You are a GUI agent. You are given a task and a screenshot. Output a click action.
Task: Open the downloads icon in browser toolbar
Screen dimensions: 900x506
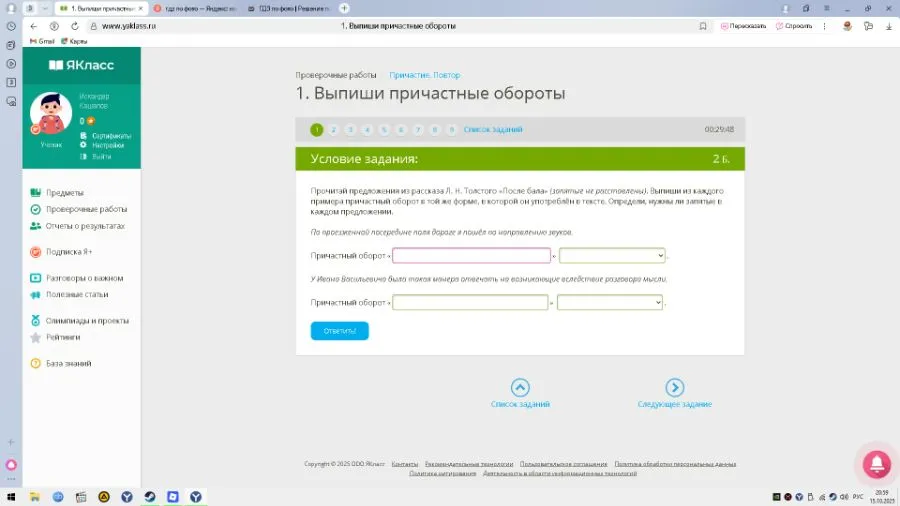(889, 26)
